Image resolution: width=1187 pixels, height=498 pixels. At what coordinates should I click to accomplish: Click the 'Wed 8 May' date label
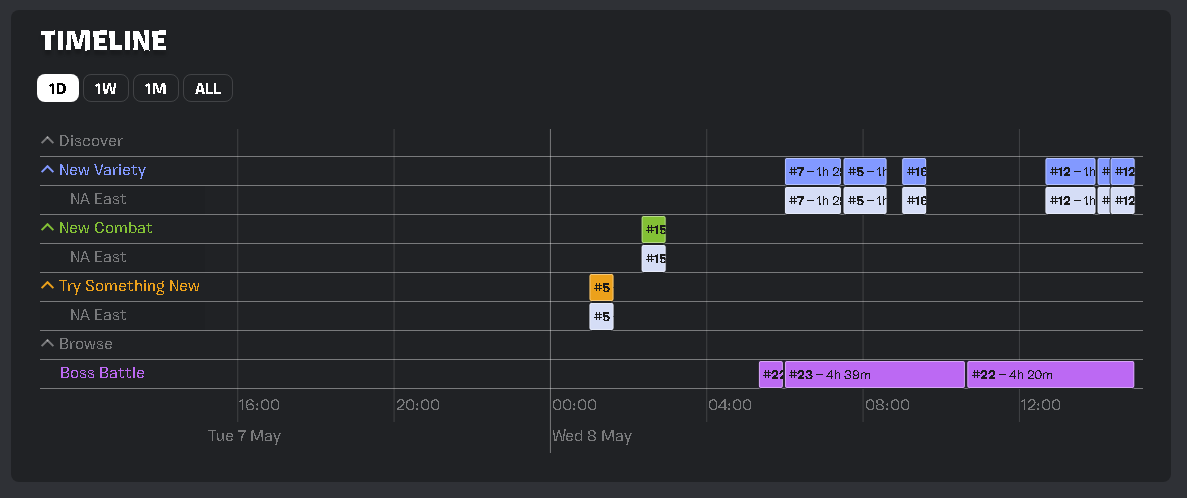coord(592,436)
